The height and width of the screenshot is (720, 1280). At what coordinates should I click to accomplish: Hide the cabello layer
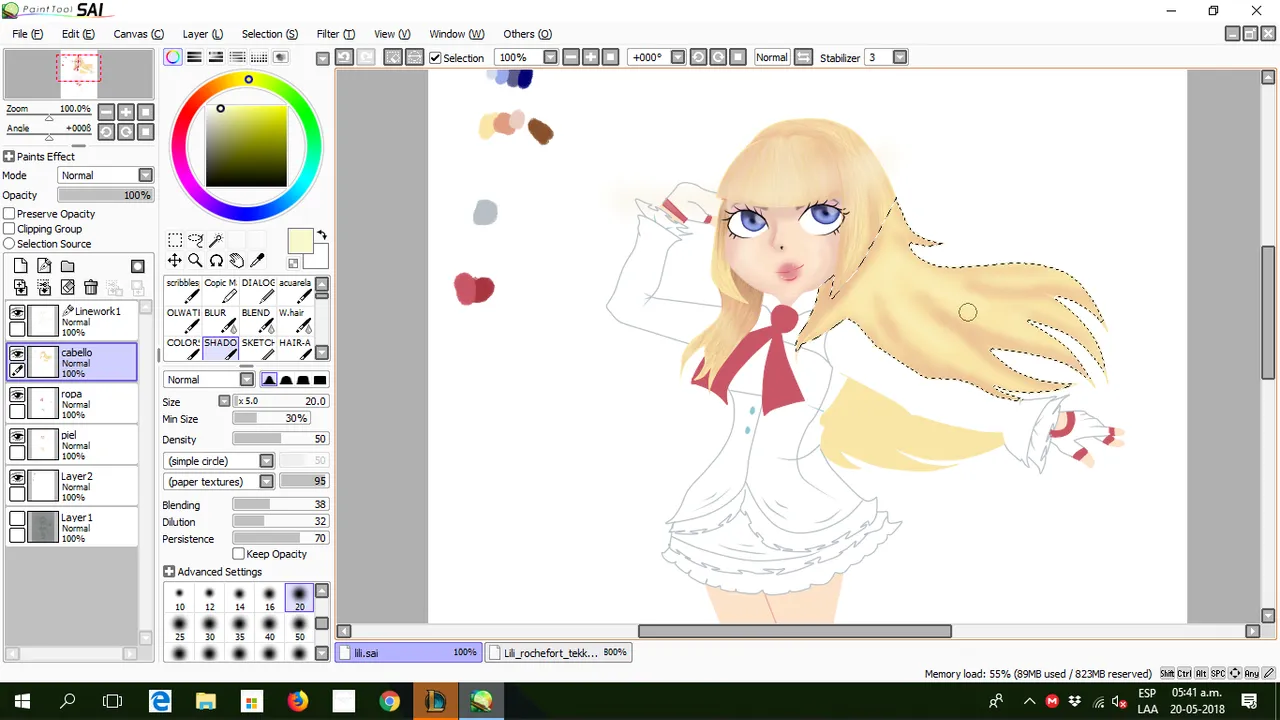click(x=18, y=354)
